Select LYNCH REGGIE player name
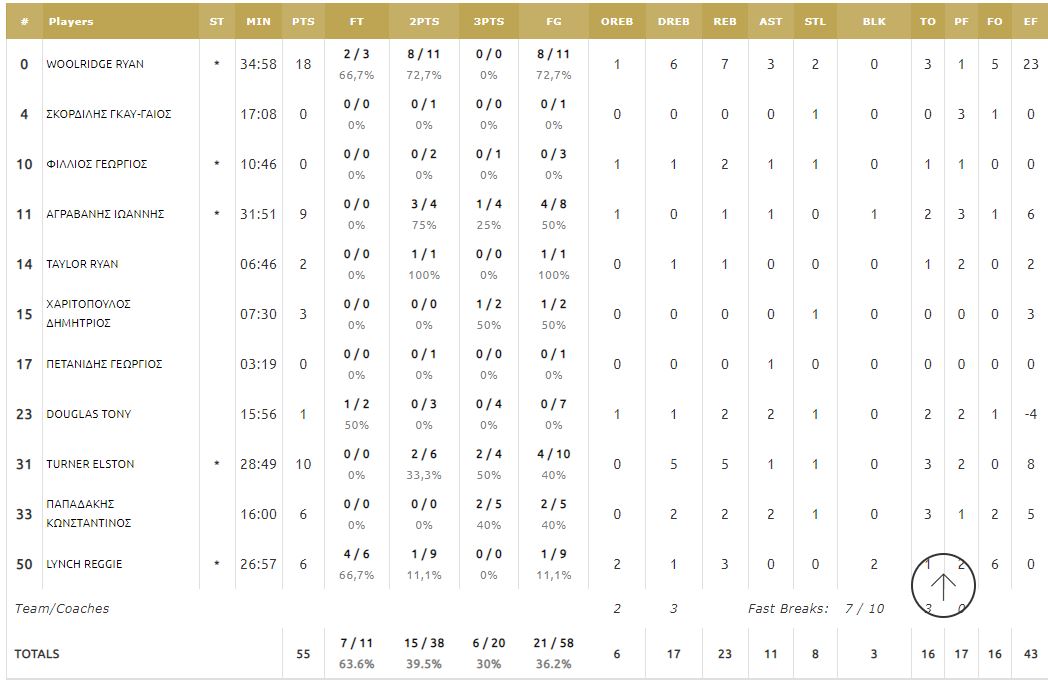Image resolution: width=1048 pixels, height=684 pixels. pyautogui.click(x=84, y=564)
